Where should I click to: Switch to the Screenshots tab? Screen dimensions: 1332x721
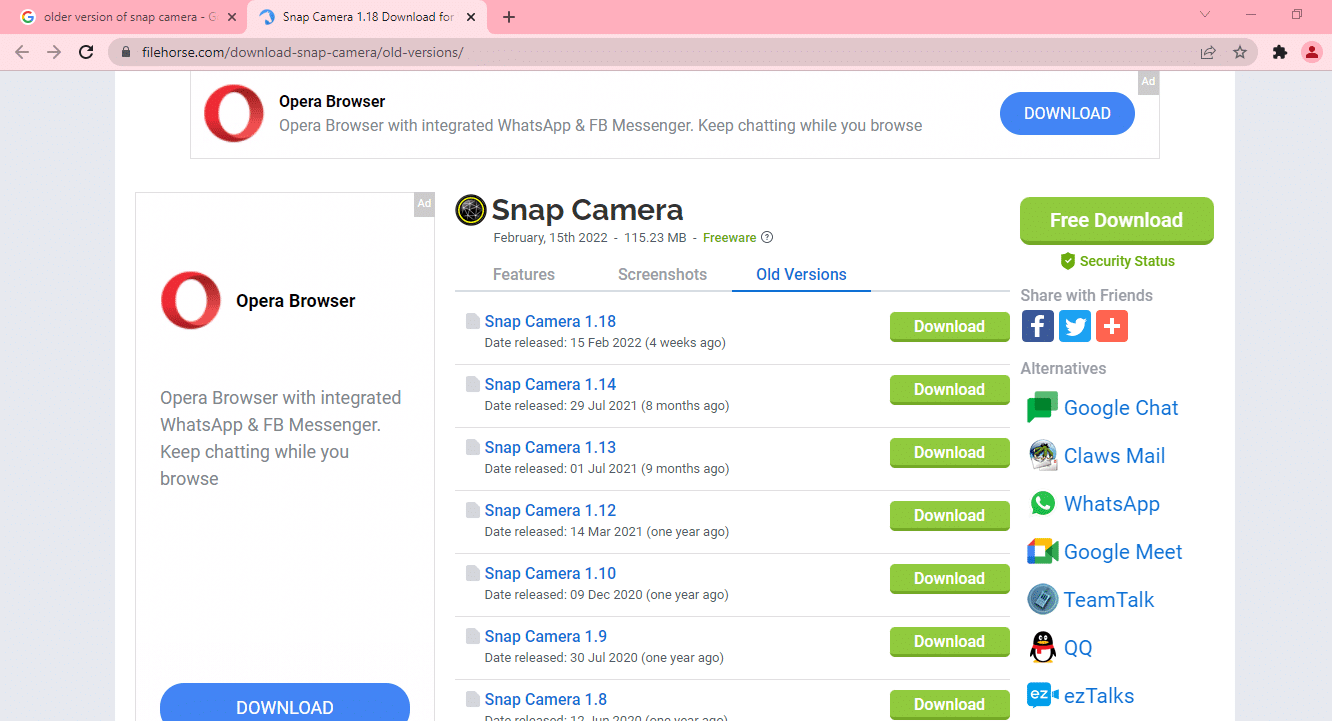pyautogui.click(x=662, y=274)
